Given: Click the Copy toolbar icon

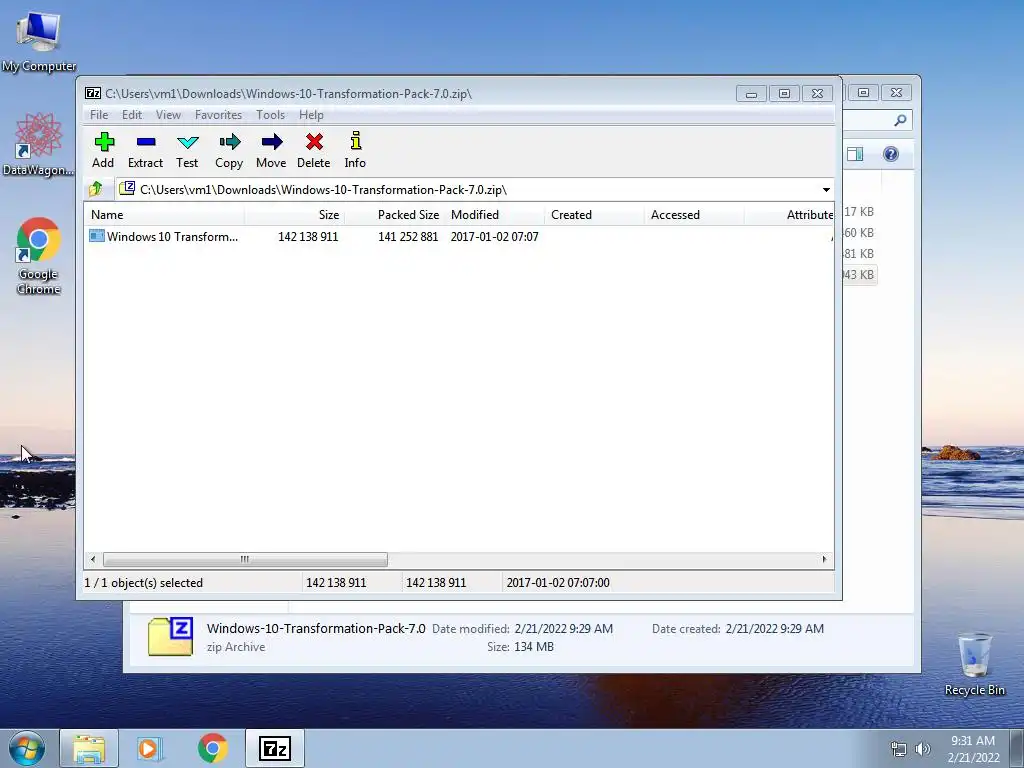Looking at the screenshot, I should click(229, 150).
